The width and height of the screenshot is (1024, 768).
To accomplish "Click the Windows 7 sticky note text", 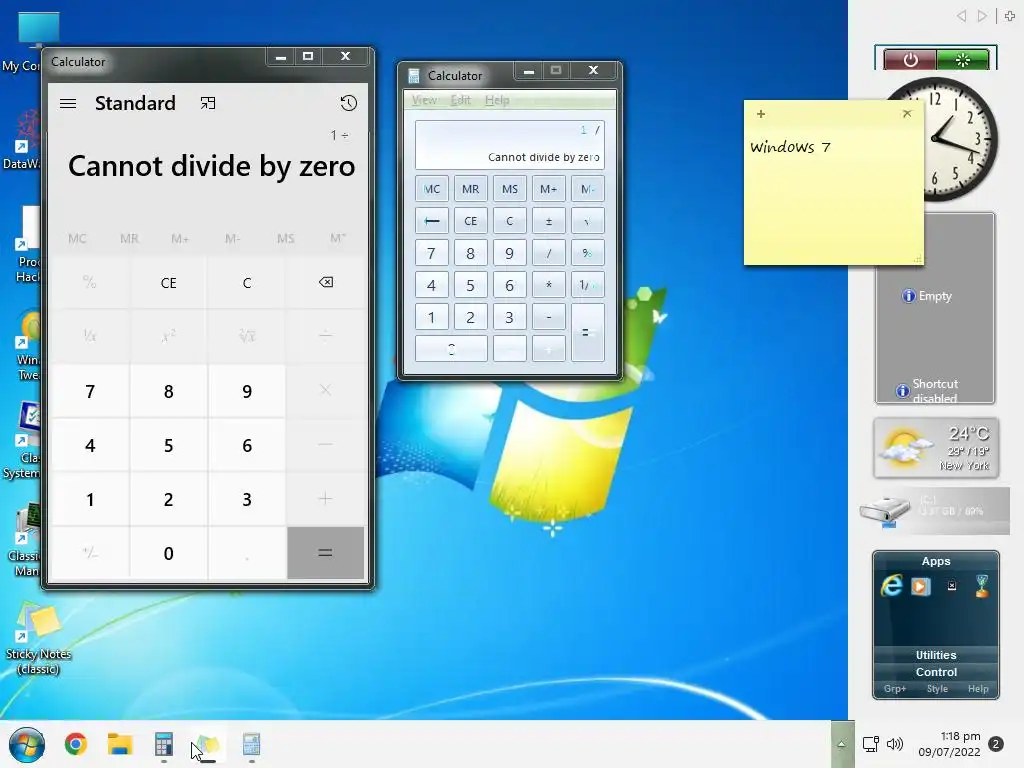I will point(790,147).
